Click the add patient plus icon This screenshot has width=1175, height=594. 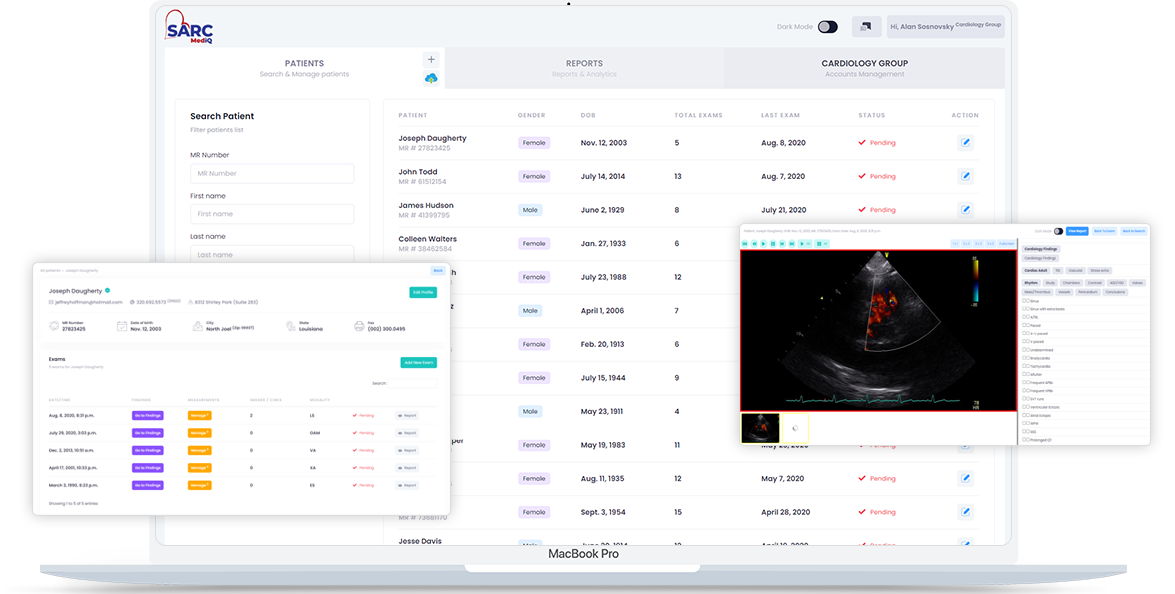click(x=431, y=60)
